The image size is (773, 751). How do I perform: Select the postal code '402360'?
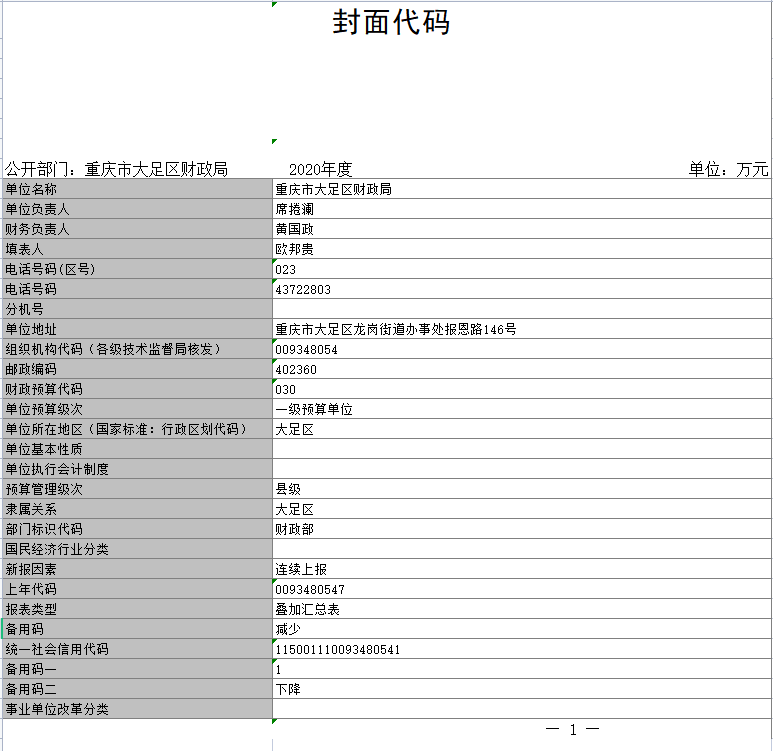(x=296, y=369)
